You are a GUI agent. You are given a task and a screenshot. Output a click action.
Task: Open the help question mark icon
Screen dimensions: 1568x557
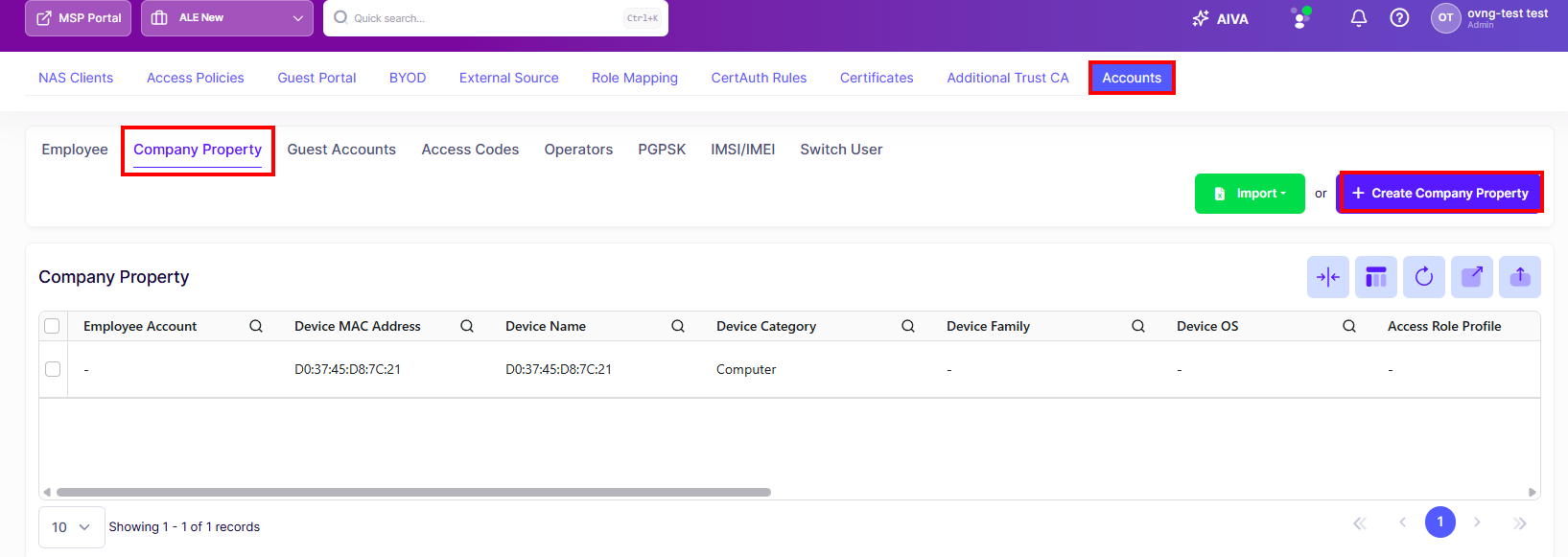tap(1400, 18)
